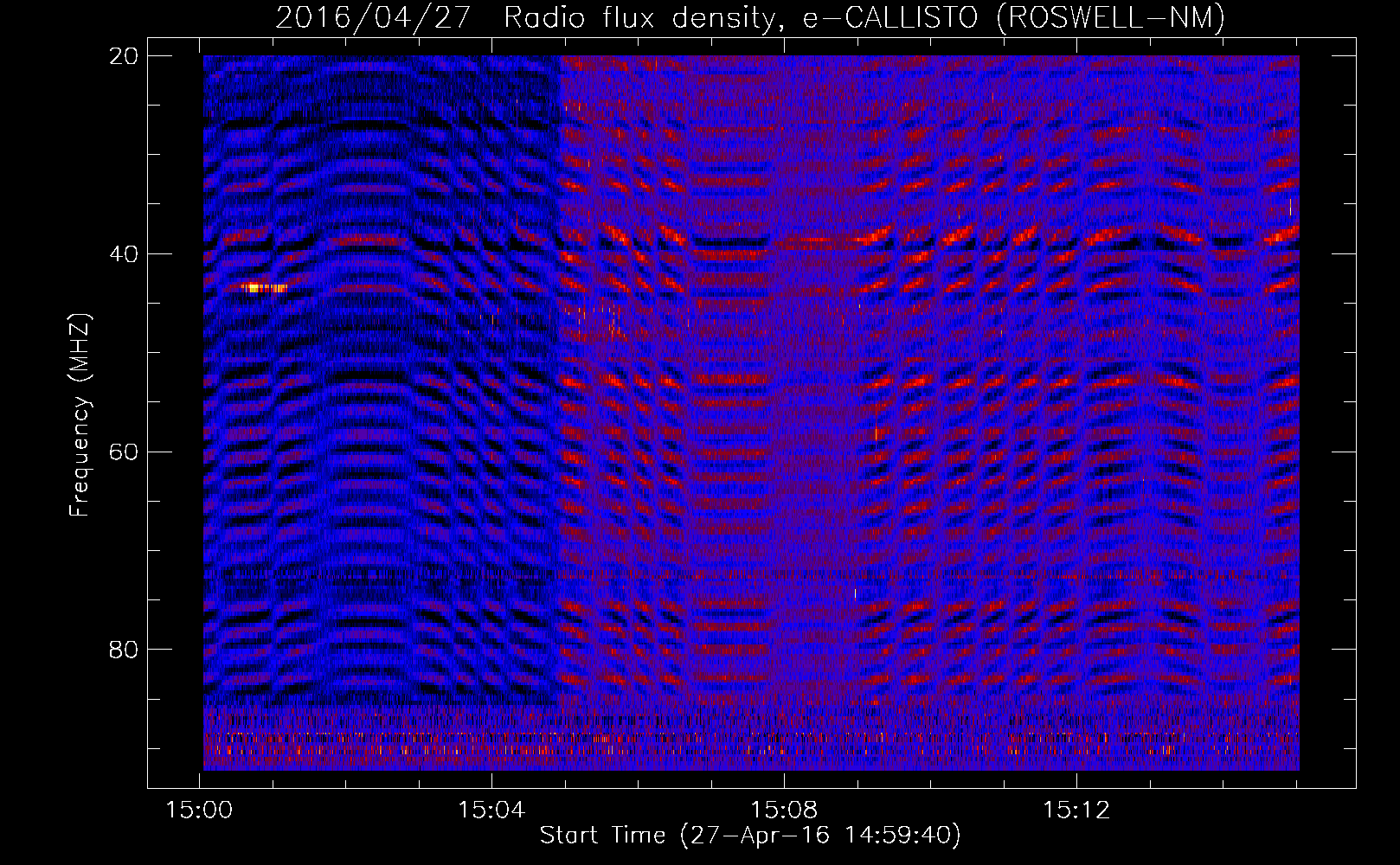Click the '40' frequency tick label
Screen dimensions: 1400x865
(124, 254)
